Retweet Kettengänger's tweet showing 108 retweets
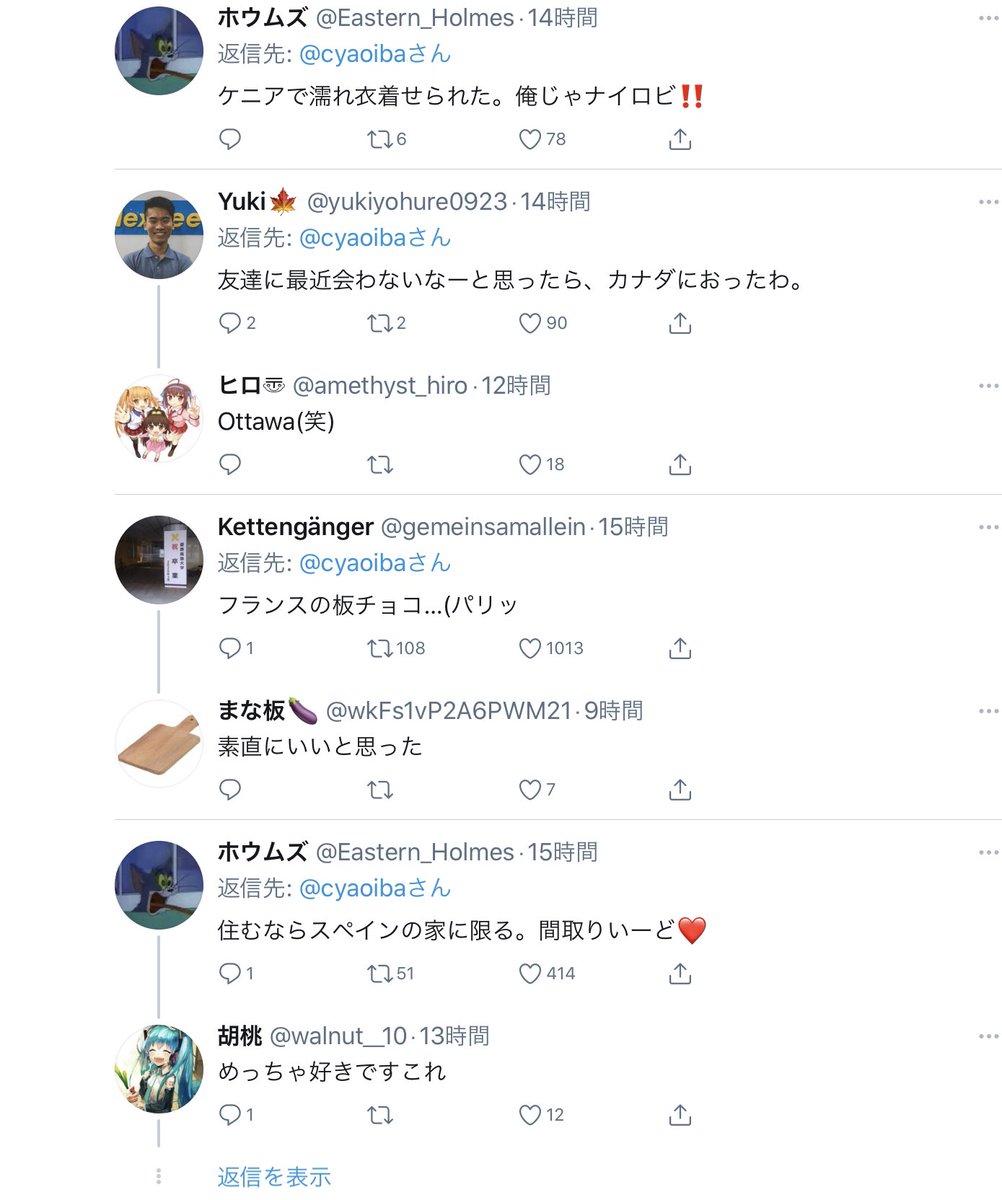The height and width of the screenshot is (1200, 1002). coord(379,648)
